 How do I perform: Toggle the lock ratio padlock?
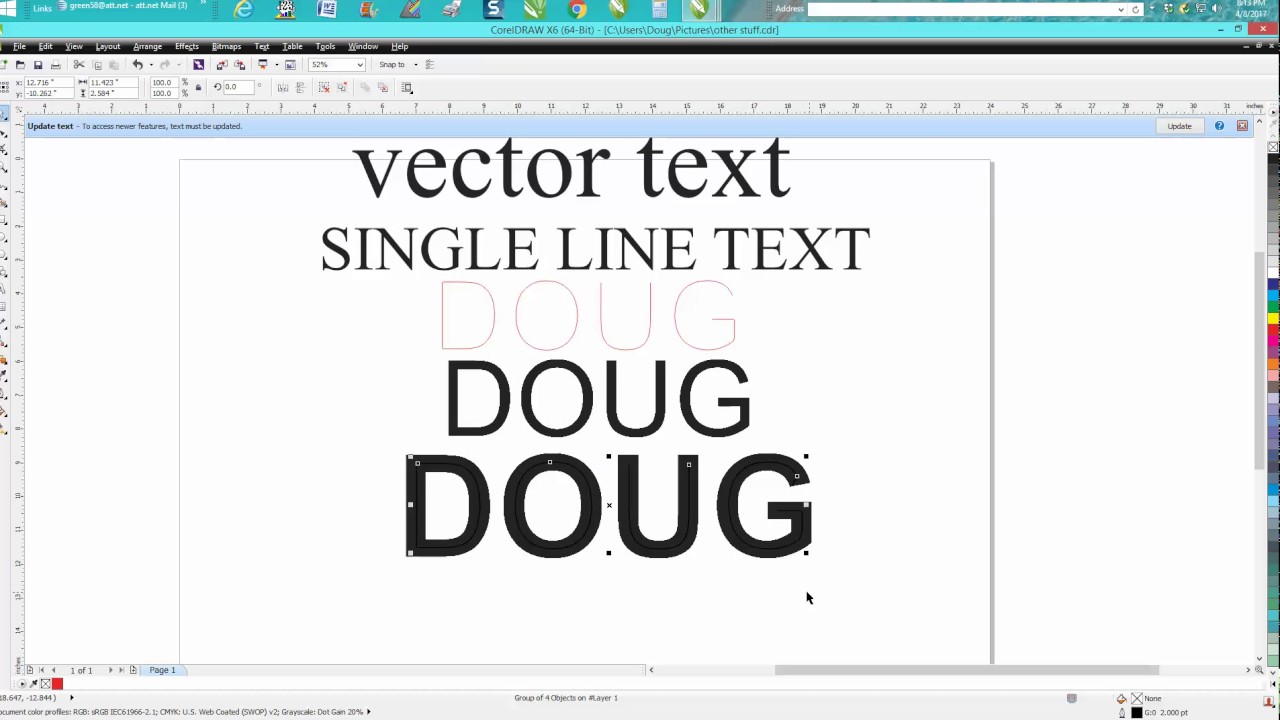coord(198,88)
